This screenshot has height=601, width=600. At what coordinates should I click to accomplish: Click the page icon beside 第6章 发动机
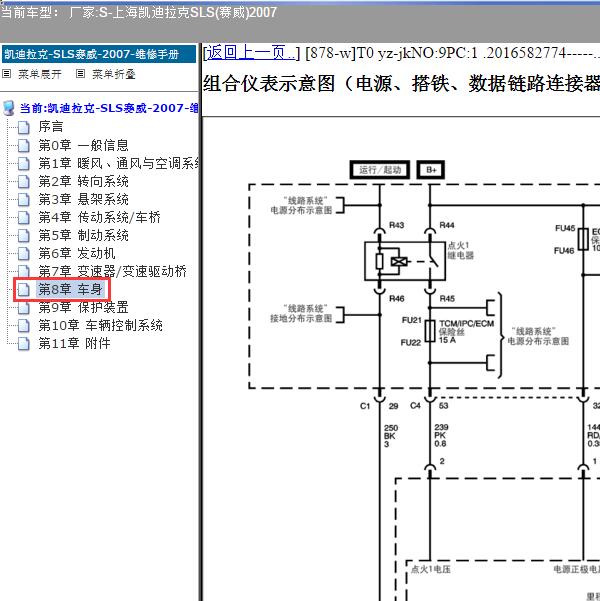tap(24, 254)
